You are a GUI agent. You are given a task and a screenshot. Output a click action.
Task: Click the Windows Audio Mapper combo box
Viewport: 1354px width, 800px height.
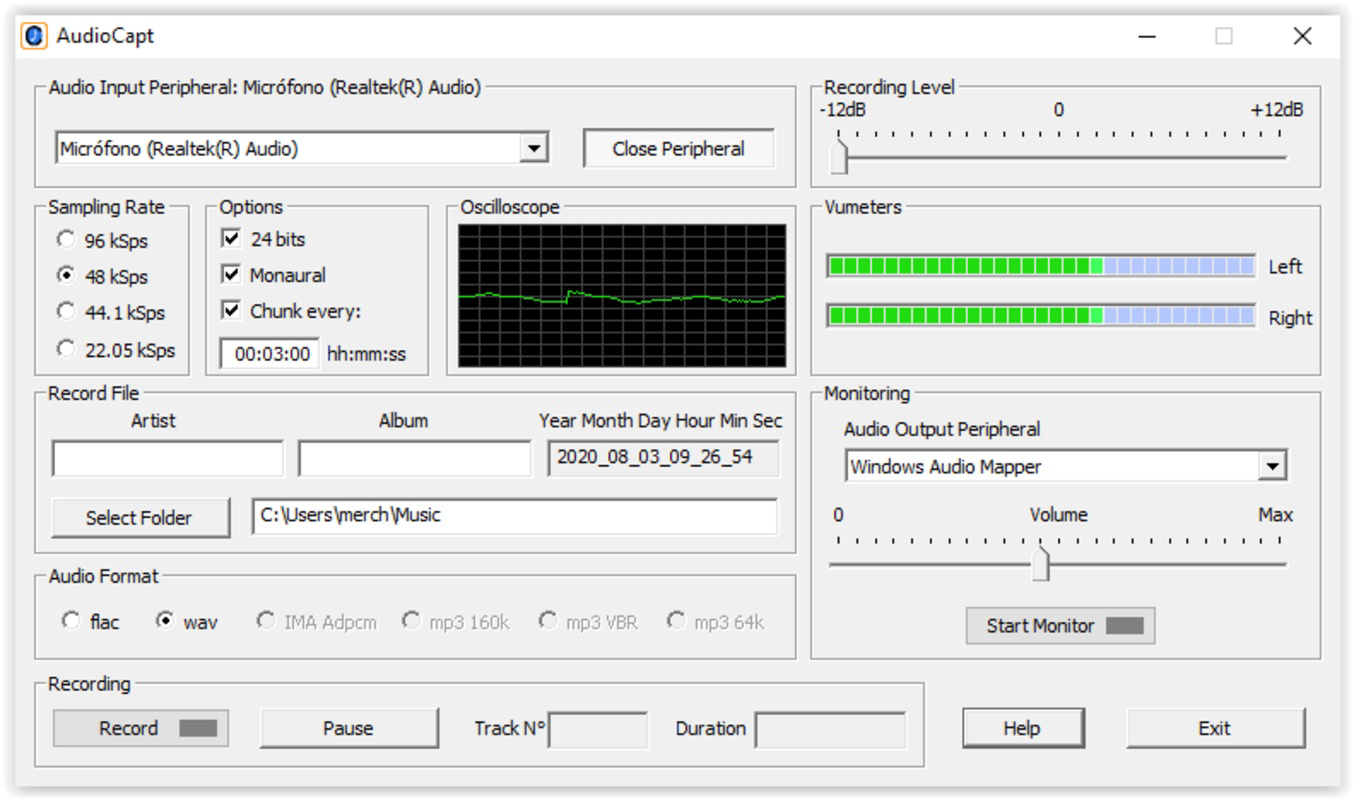pyautogui.click(x=1066, y=466)
